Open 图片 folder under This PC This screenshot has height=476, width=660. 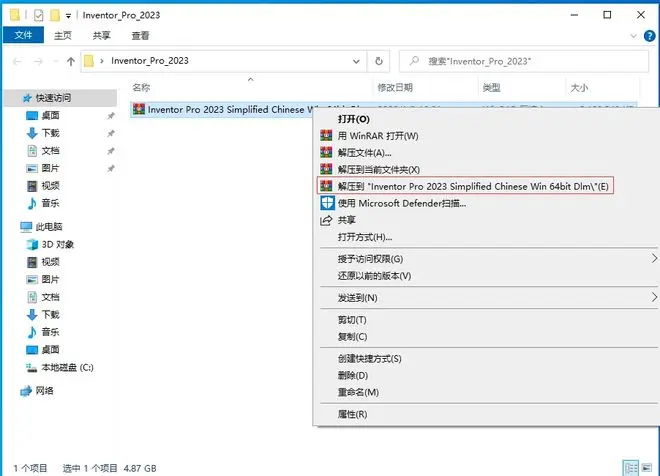51,279
